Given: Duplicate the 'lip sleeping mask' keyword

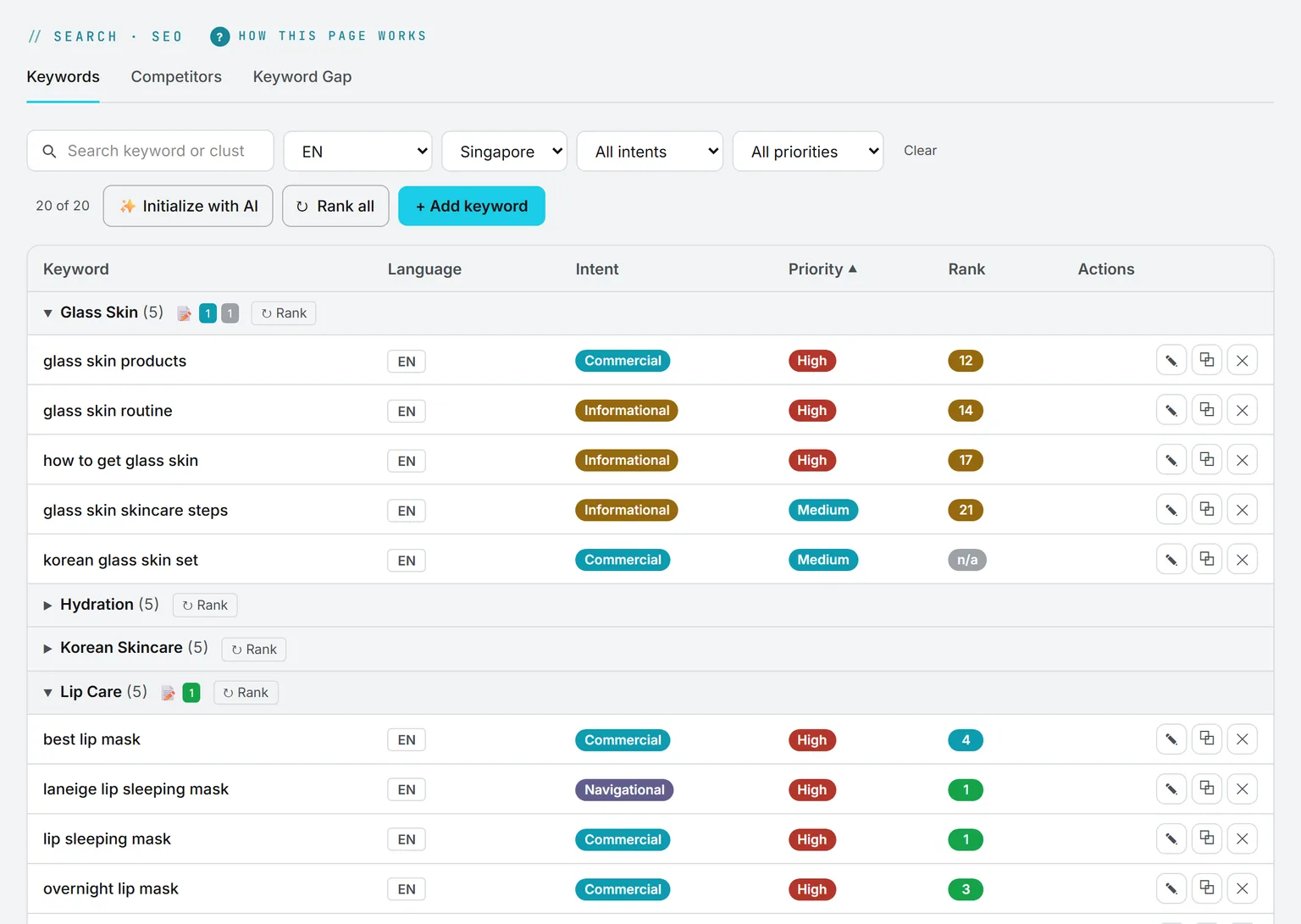Looking at the screenshot, I should point(1207,839).
